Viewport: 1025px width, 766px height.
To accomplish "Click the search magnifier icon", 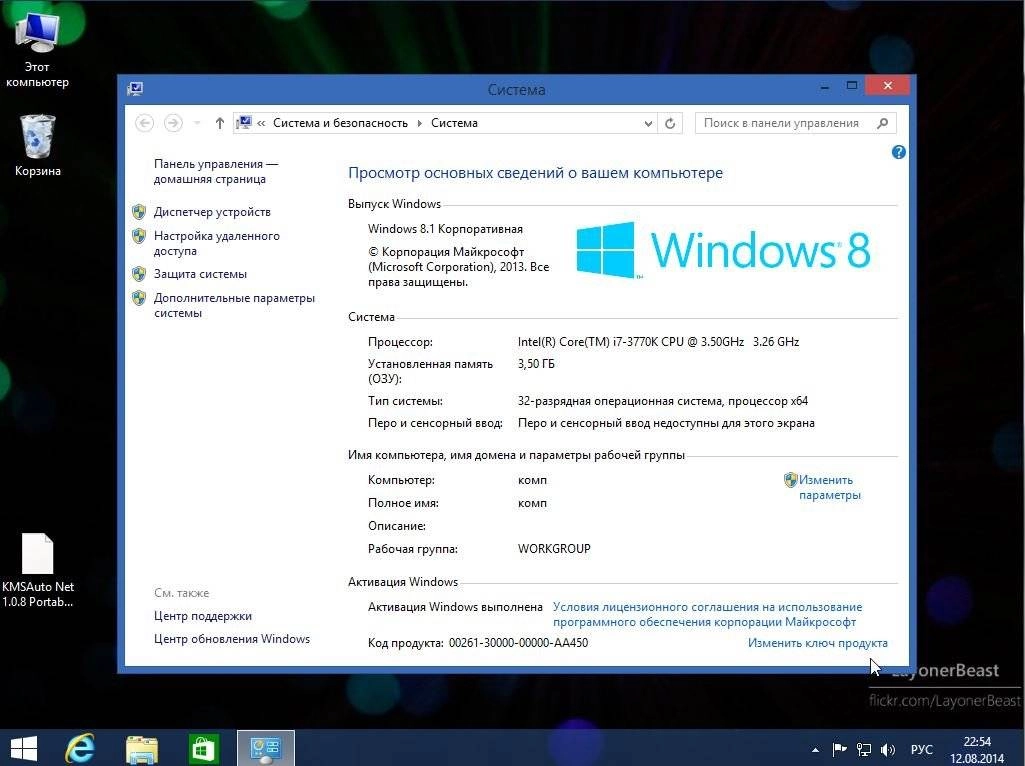I will click(882, 124).
